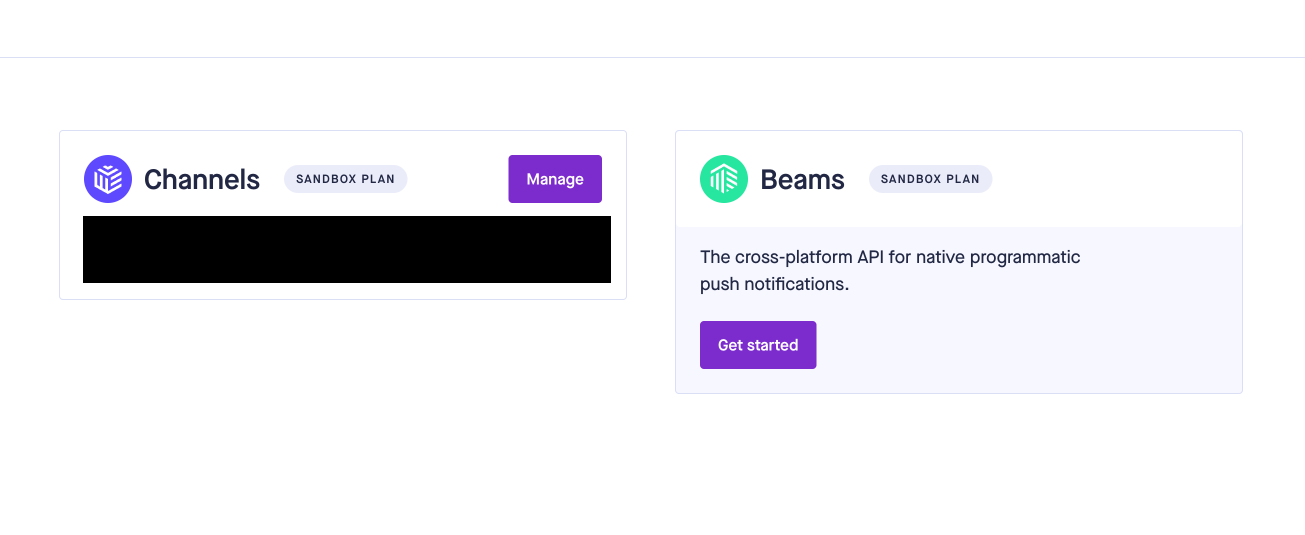Click the word 'PLAN' in the Channels badge
Image resolution: width=1305 pixels, height=535 pixels.
click(378, 180)
